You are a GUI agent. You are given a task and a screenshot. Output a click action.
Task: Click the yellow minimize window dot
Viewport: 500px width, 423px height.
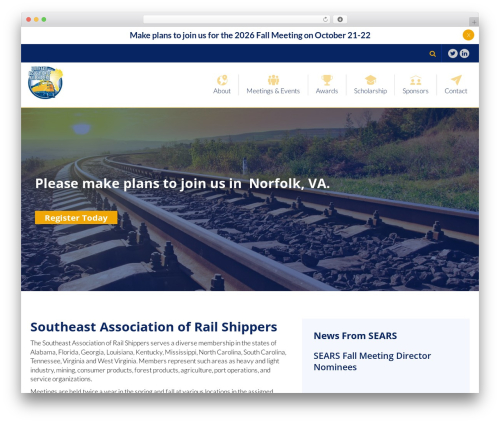click(36, 19)
